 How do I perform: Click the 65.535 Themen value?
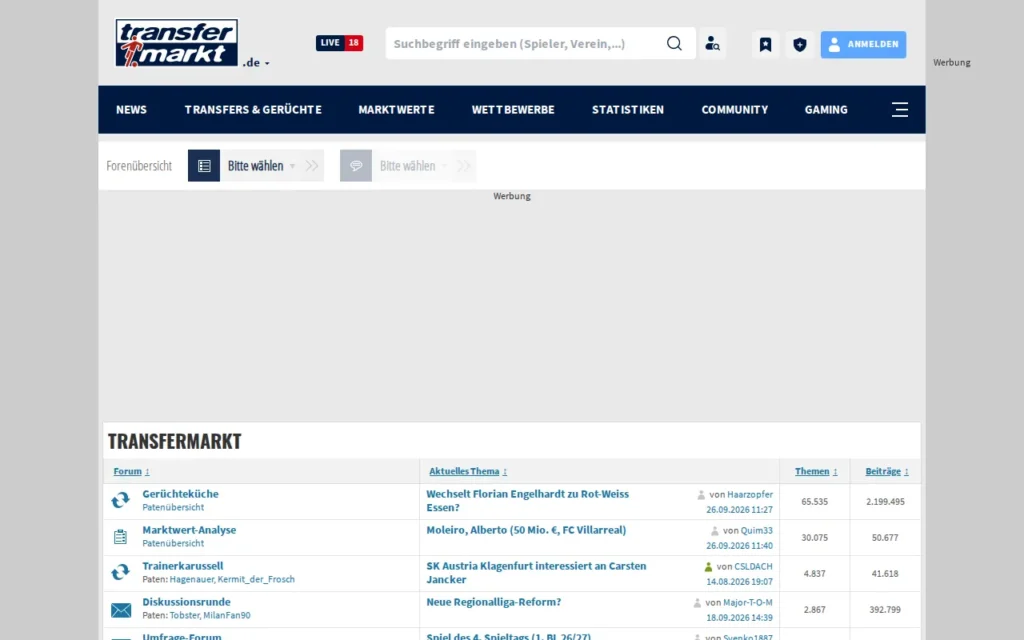(814, 502)
